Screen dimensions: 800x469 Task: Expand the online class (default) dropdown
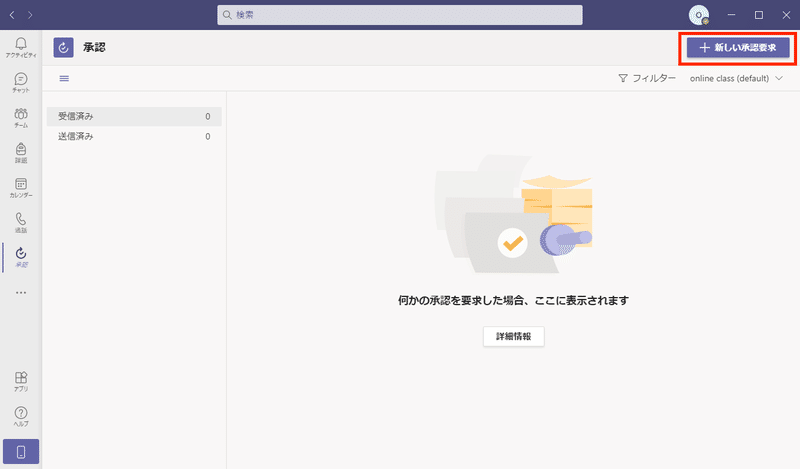(736, 78)
